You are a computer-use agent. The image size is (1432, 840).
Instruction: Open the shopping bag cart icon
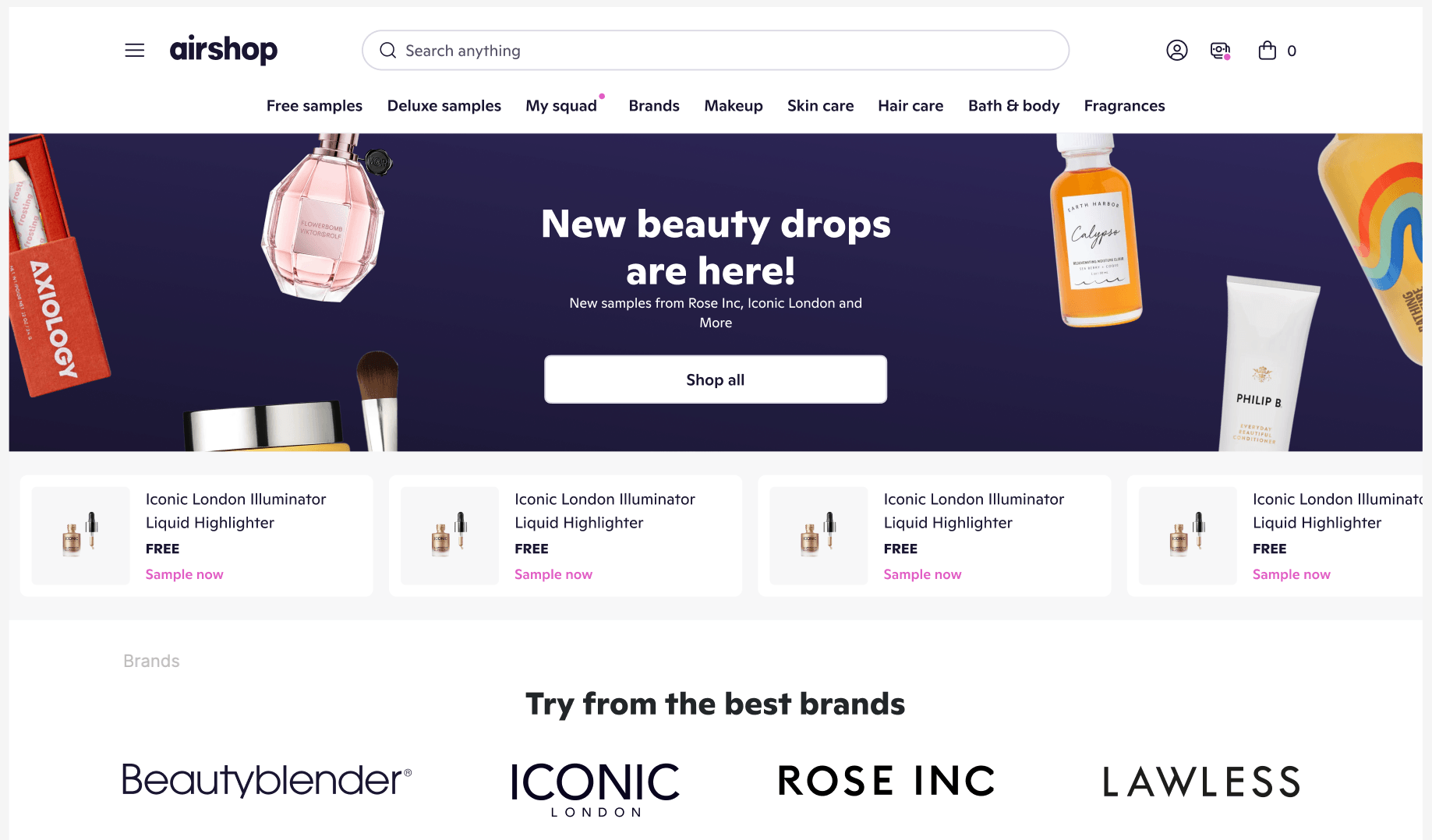pos(1268,51)
